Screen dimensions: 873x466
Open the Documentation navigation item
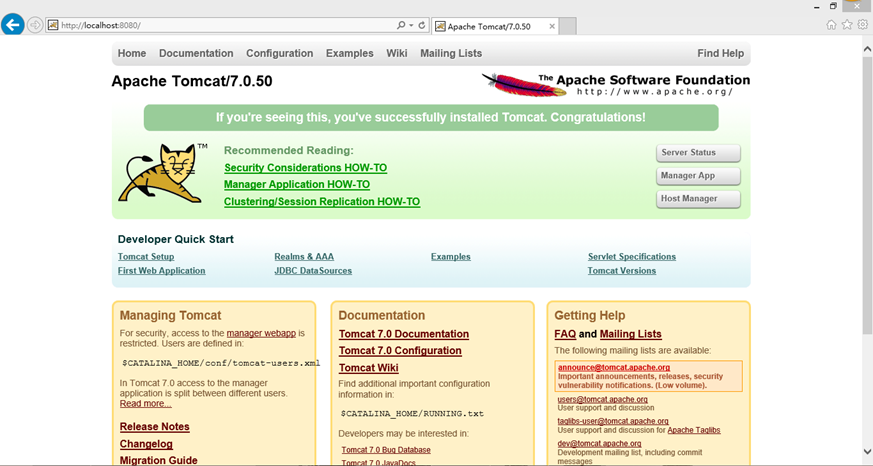196,53
